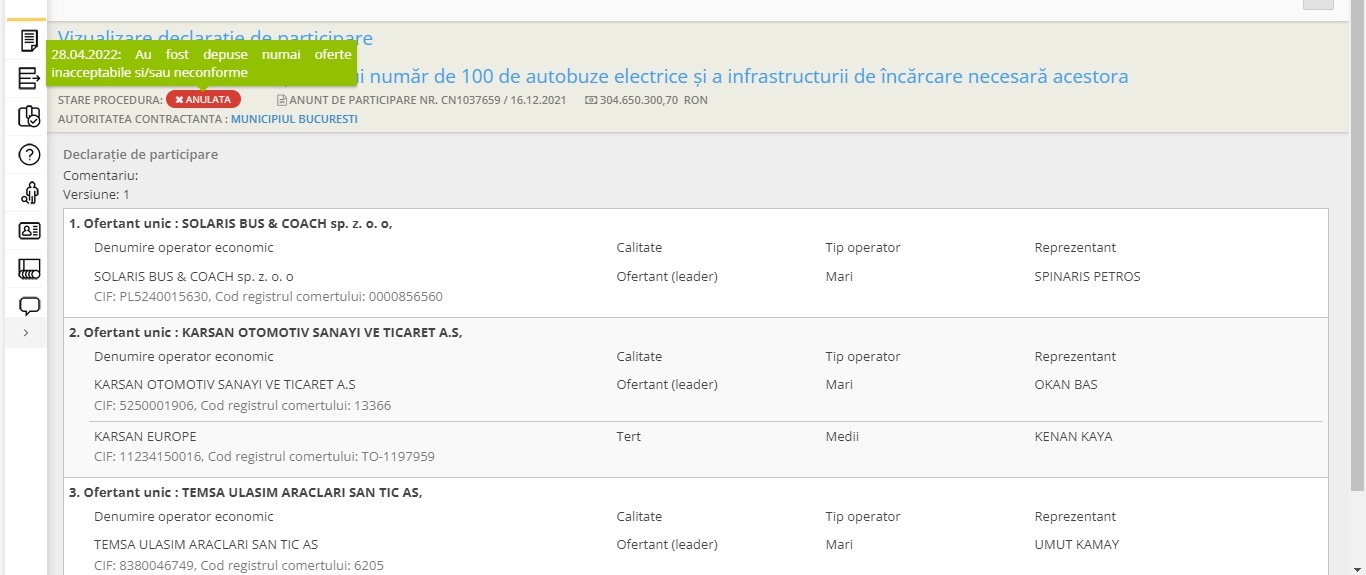Open the speech bubble messages icon
The image size is (1366, 575).
pos(30,306)
